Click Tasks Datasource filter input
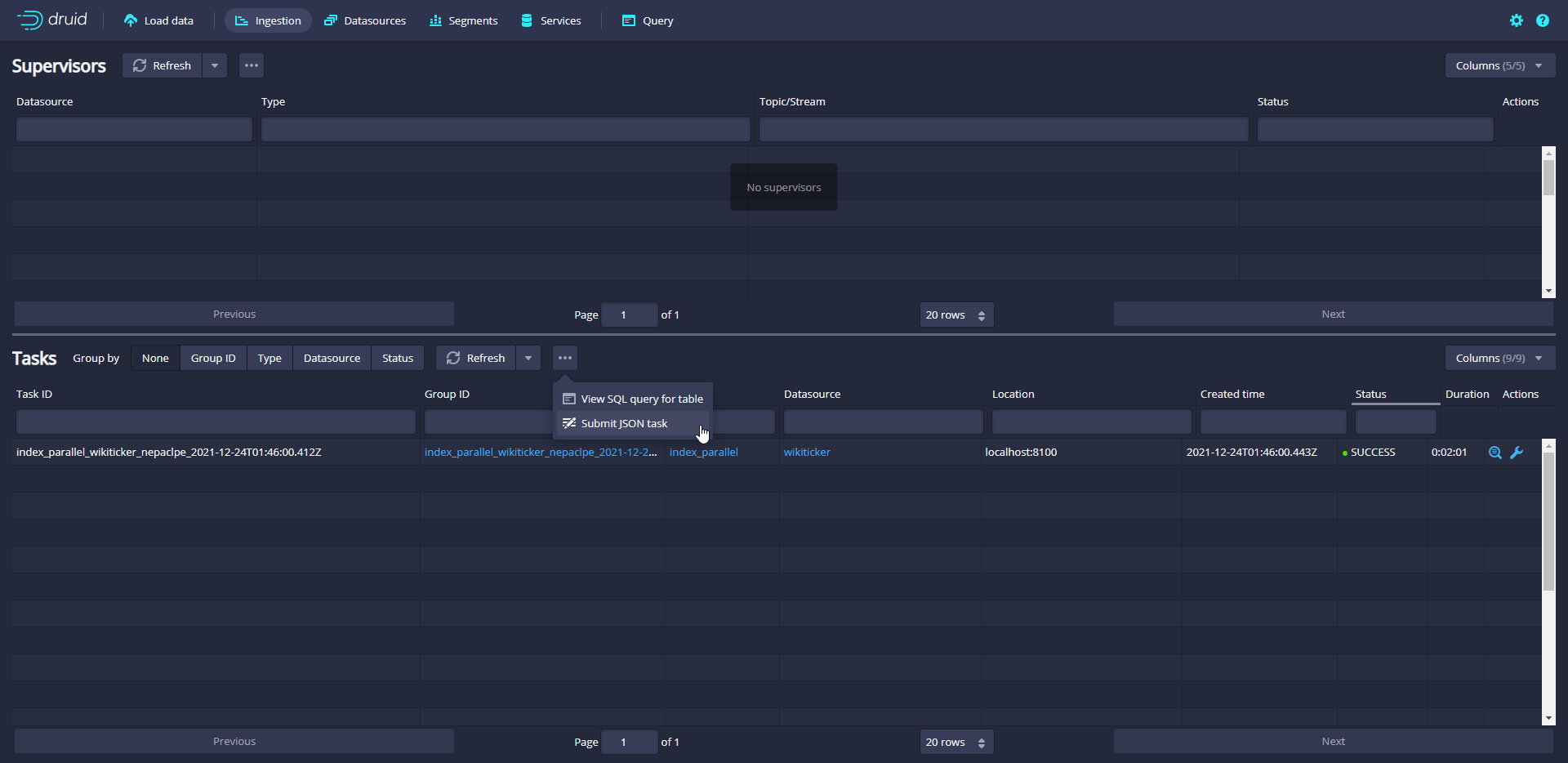Viewport: 1568px width, 763px height. point(884,422)
